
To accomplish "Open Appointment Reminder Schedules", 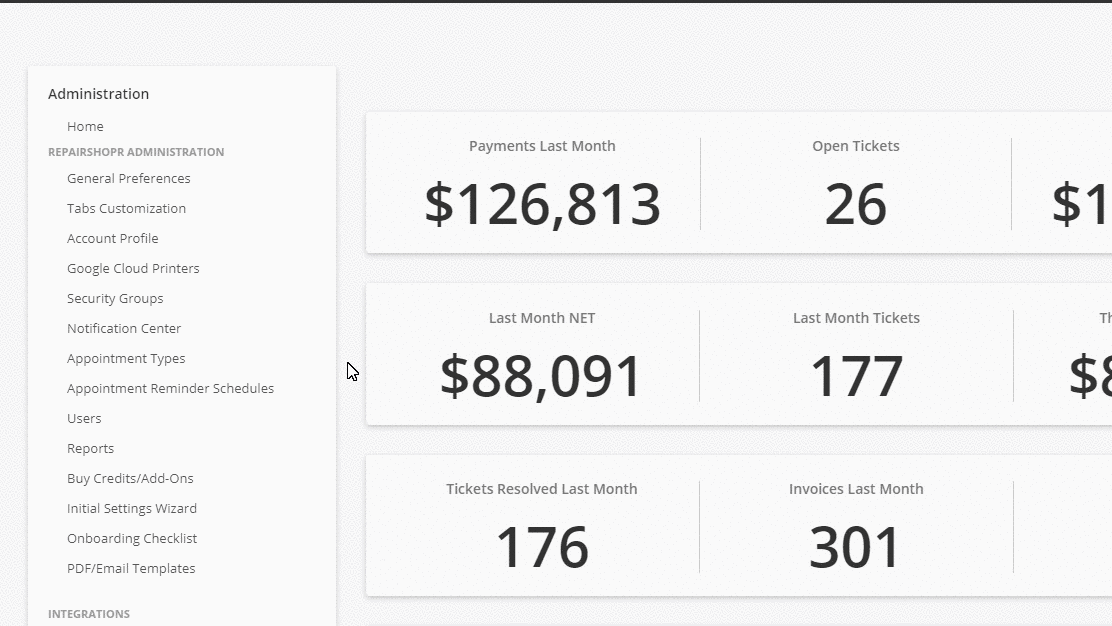I will click(x=170, y=388).
